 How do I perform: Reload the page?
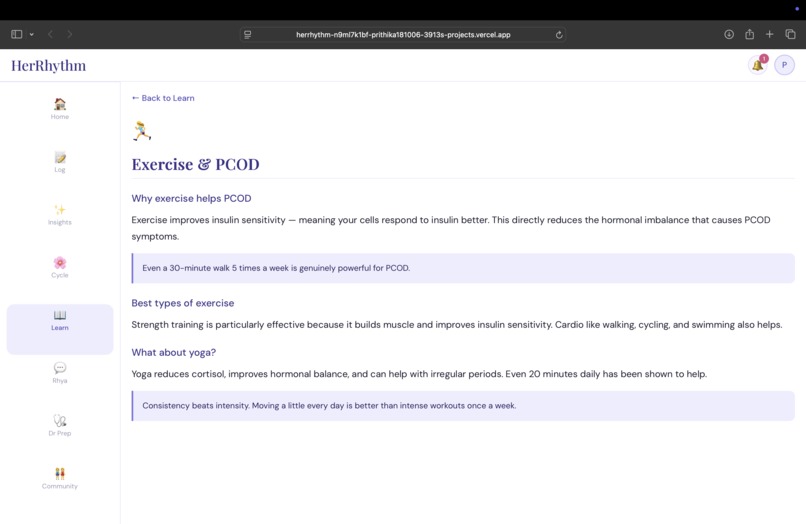[x=559, y=34]
